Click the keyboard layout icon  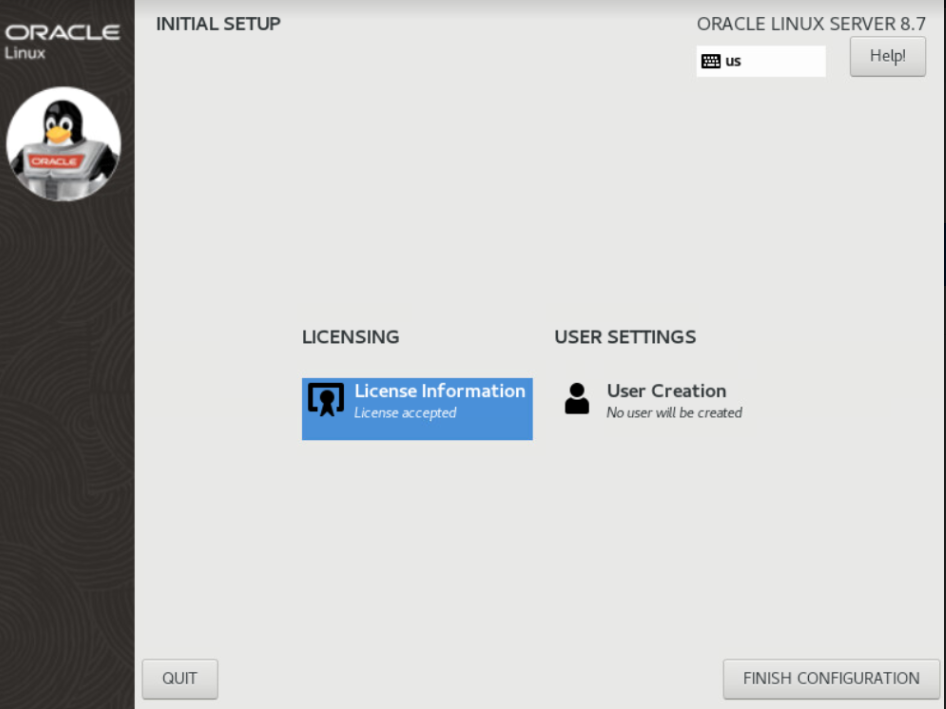(711, 61)
